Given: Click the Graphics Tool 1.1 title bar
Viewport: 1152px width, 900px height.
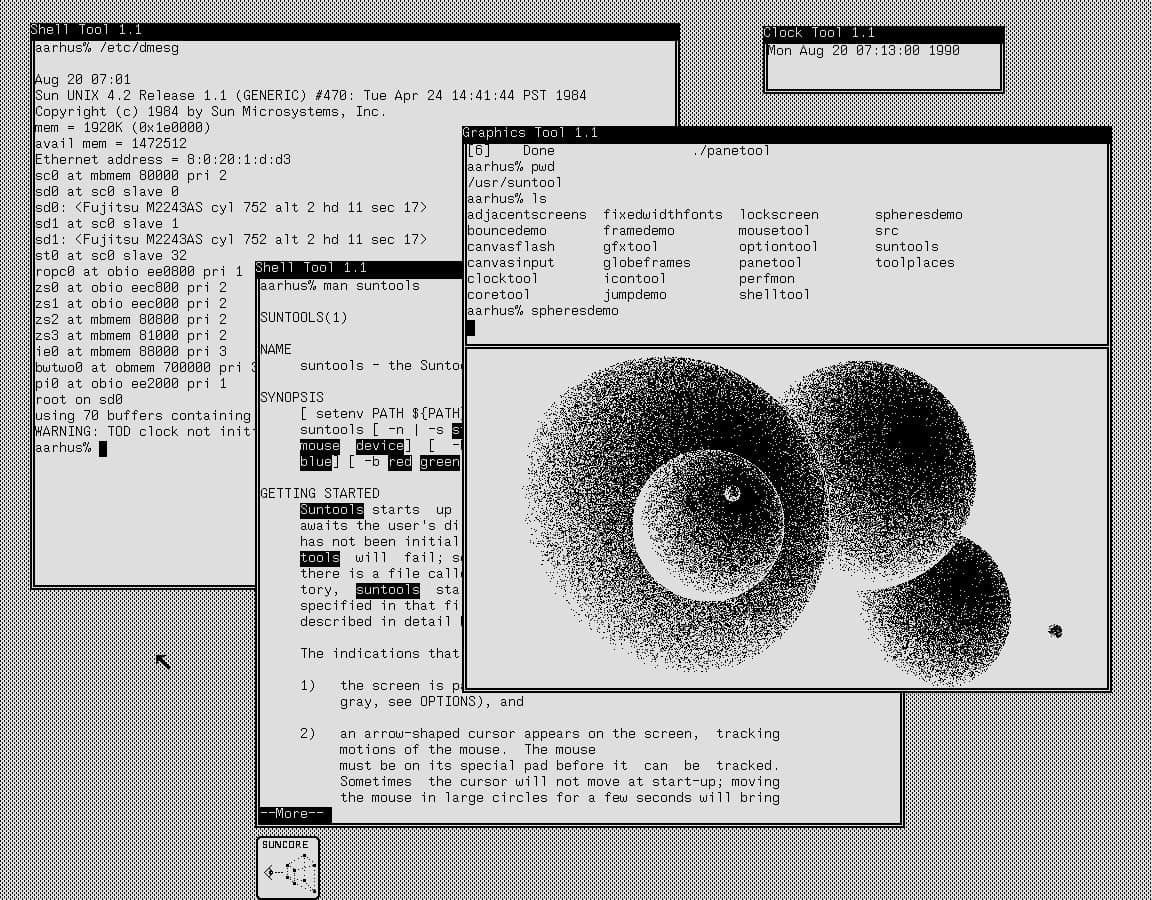Looking at the screenshot, I should point(786,133).
